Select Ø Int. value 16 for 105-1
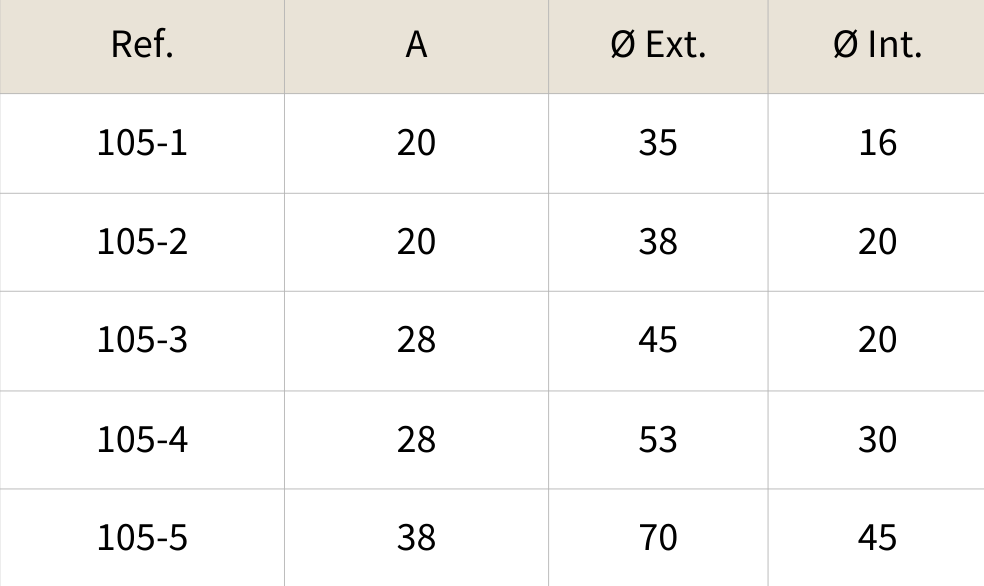 (877, 143)
